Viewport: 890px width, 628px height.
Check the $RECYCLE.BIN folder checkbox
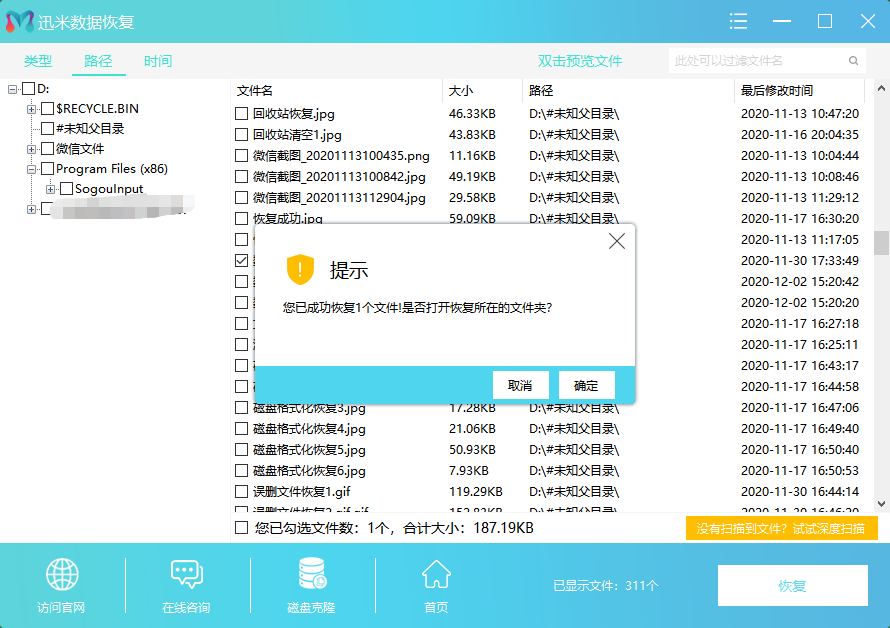[x=46, y=108]
